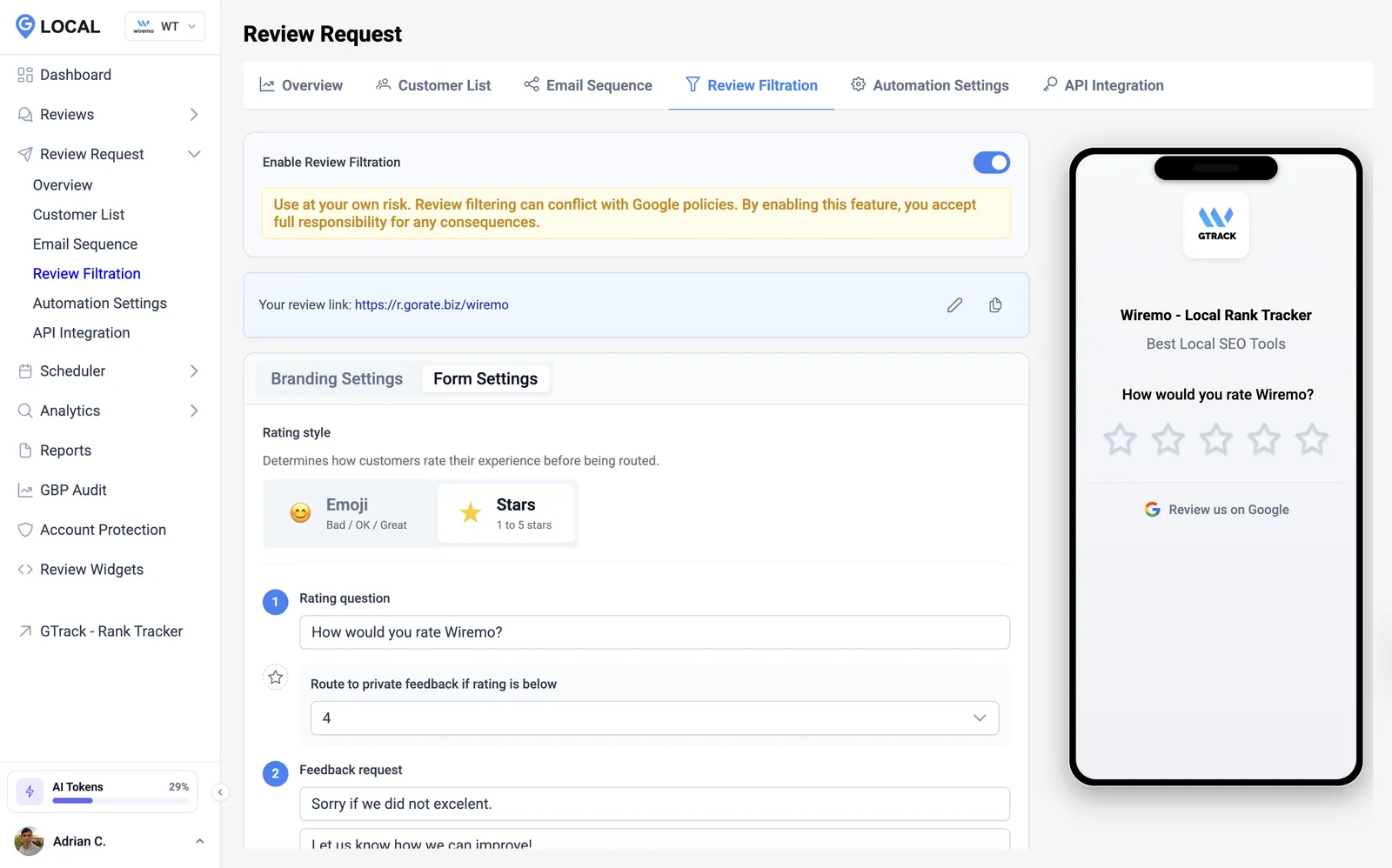
Task: Open the WT workspace switcher dropdown
Action: pyautogui.click(x=165, y=26)
